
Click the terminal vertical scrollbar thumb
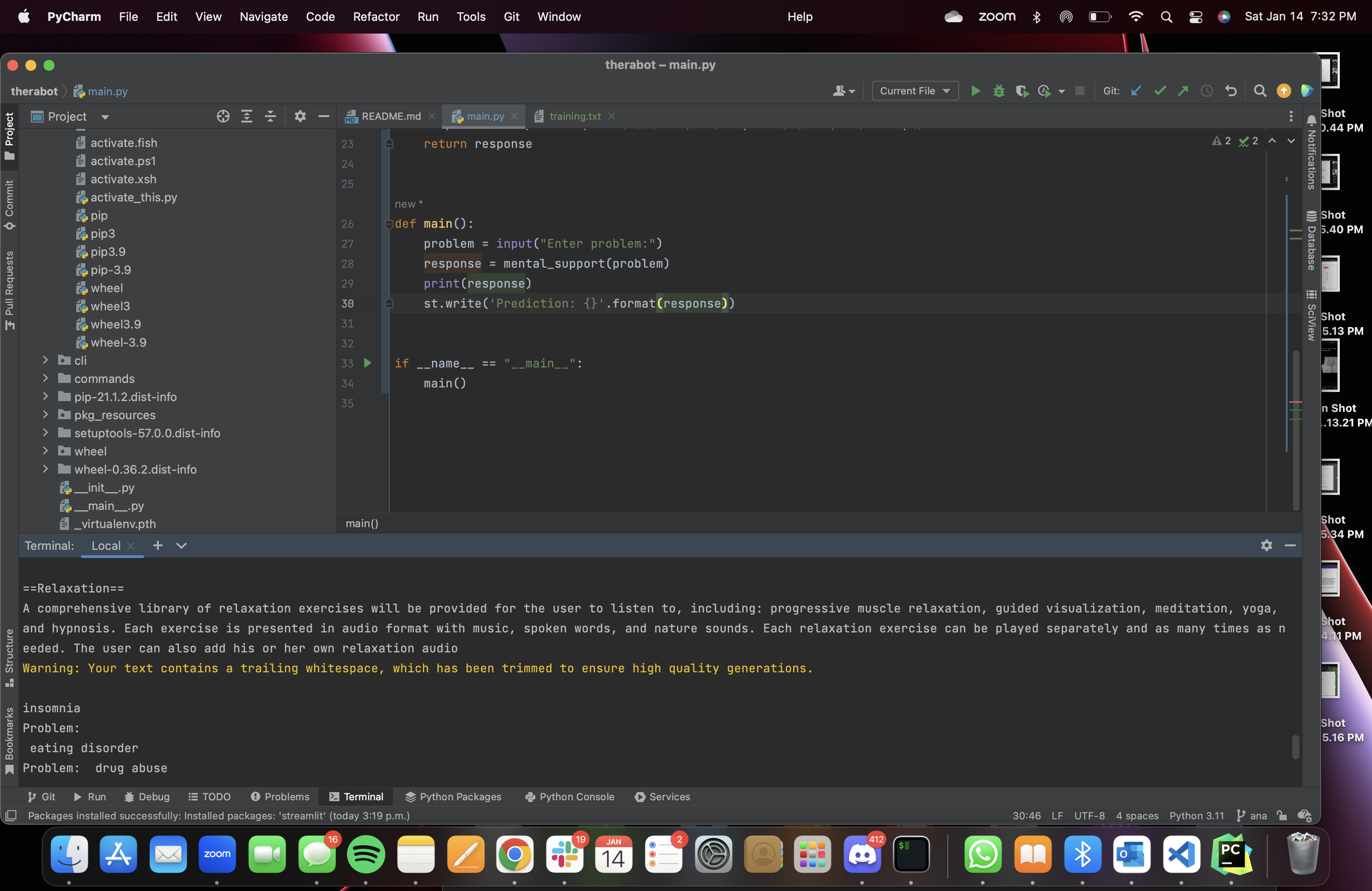click(1295, 747)
